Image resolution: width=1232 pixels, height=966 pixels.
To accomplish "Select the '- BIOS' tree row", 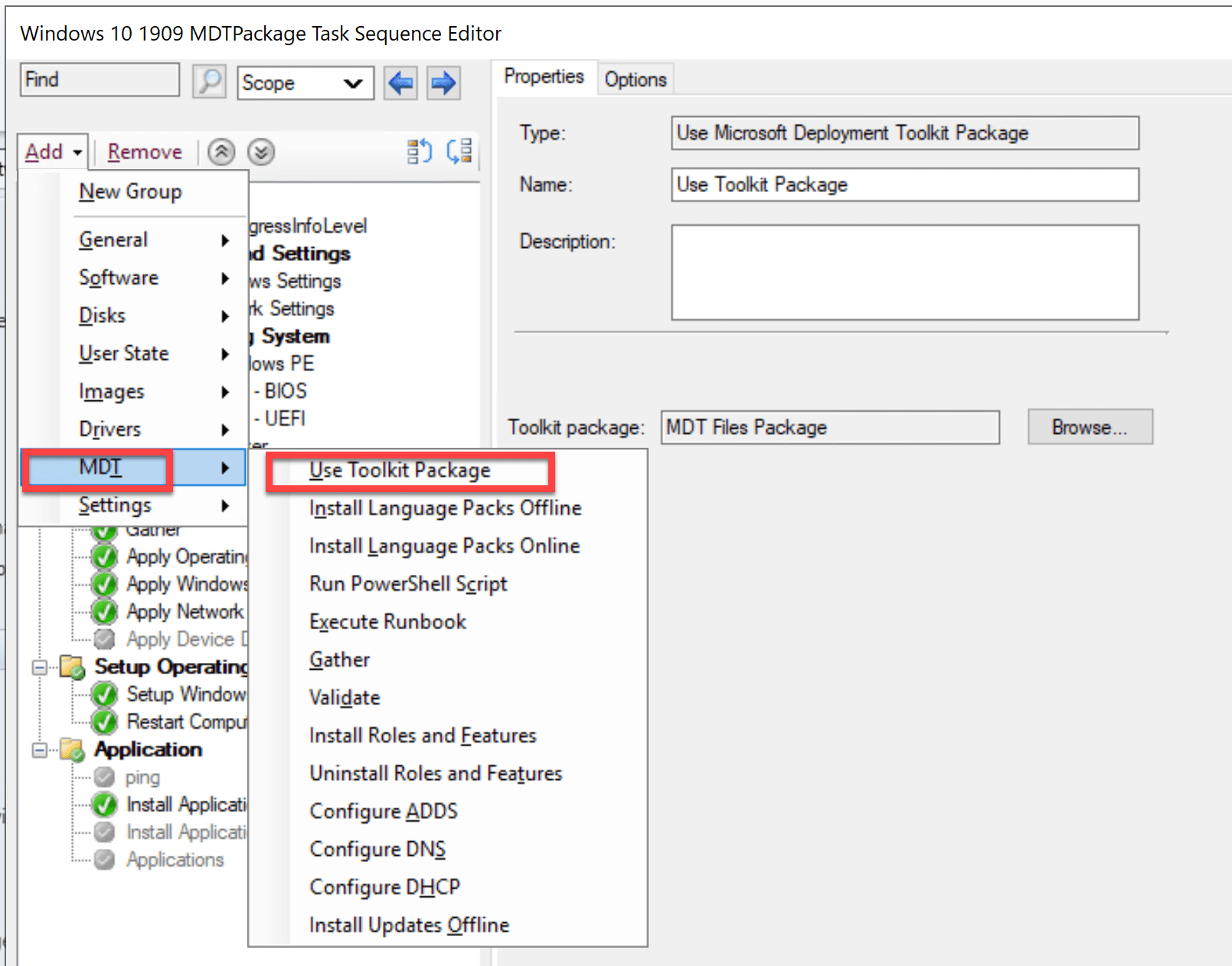I will (281, 391).
